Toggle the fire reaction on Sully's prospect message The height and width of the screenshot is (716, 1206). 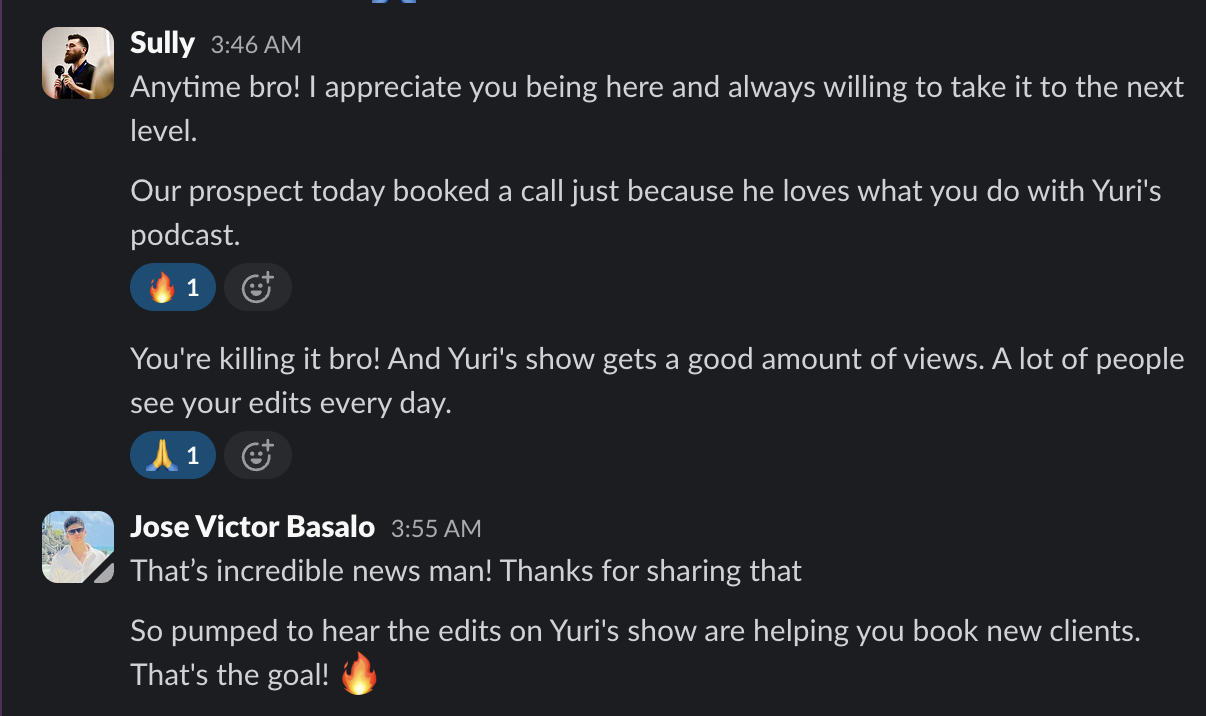coord(172,286)
